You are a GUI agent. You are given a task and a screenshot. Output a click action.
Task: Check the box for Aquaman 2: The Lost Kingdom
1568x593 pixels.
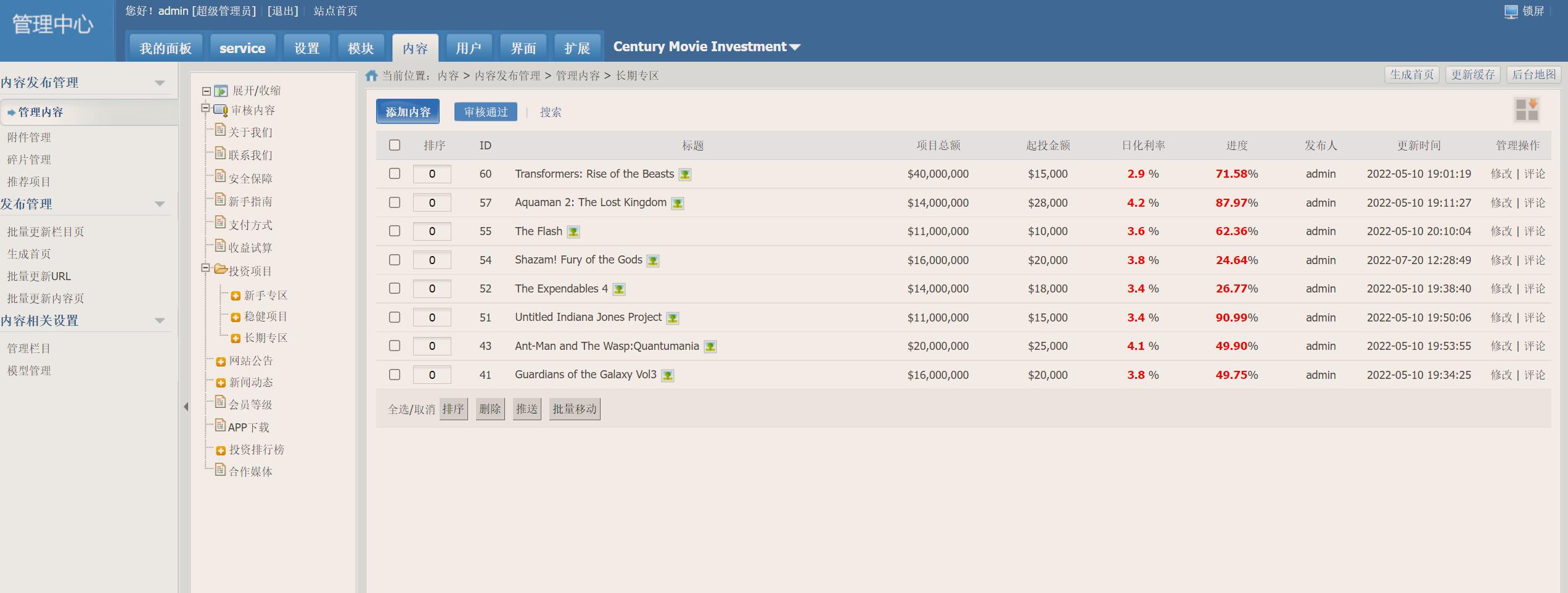tap(395, 202)
